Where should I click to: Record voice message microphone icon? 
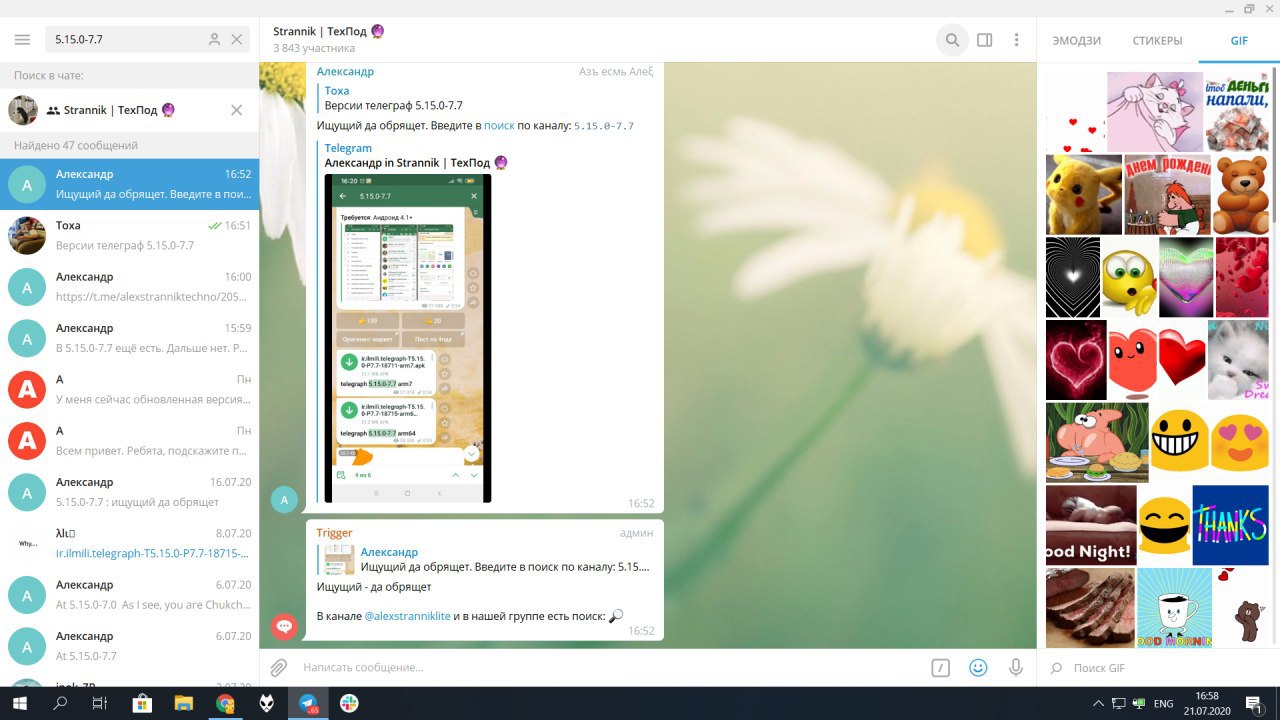1016,668
